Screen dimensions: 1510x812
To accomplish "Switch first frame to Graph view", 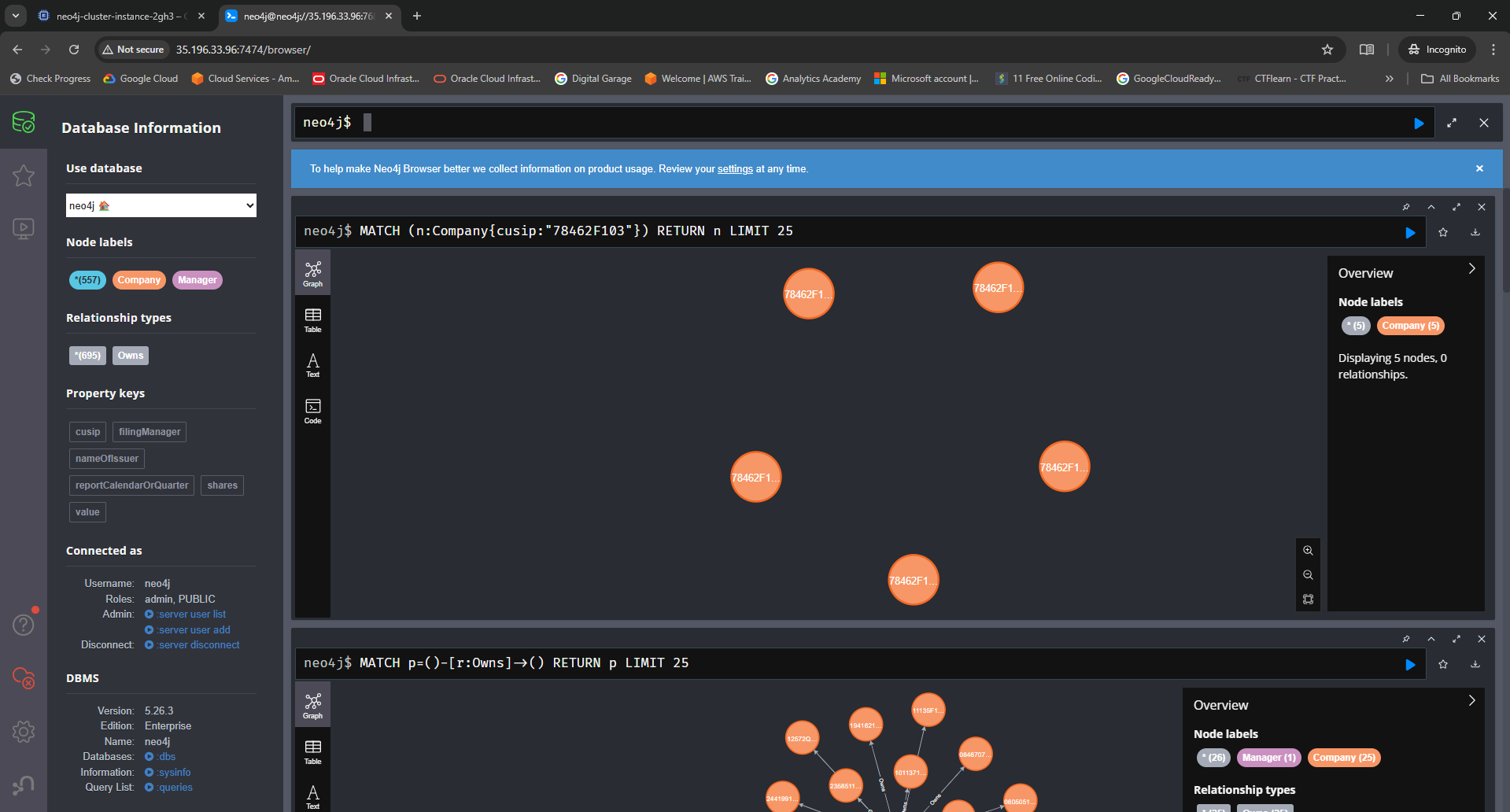I will coord(313,274).
